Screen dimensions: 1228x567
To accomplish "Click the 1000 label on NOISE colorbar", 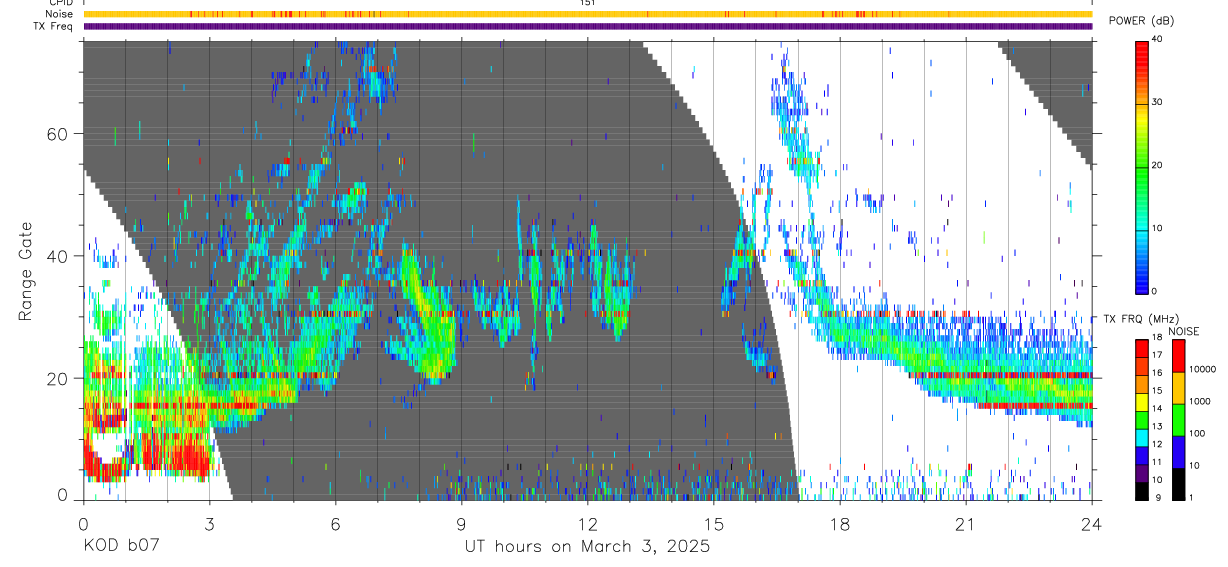I will click(1200, 401).
